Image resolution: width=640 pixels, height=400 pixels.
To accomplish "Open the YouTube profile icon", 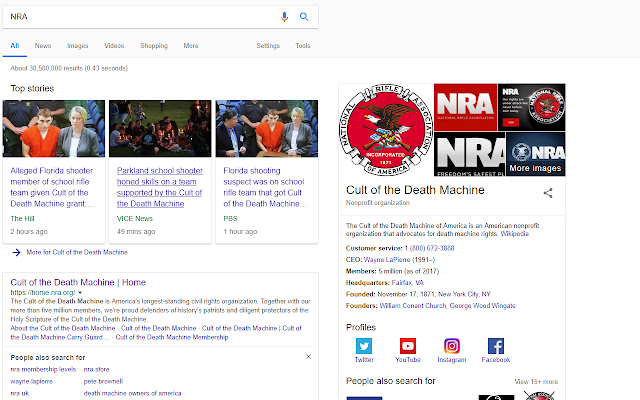I will tap(408, 346).
